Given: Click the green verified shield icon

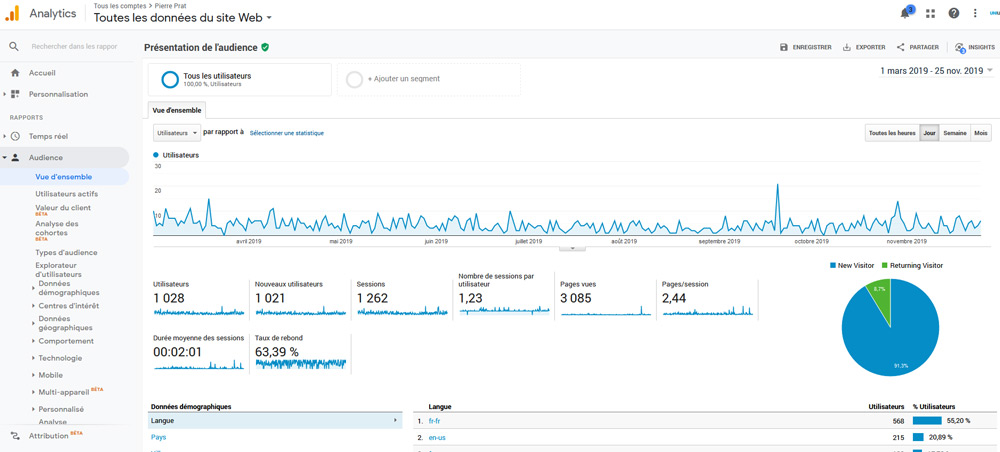Looking at the screenshot, I should [265, 47].
